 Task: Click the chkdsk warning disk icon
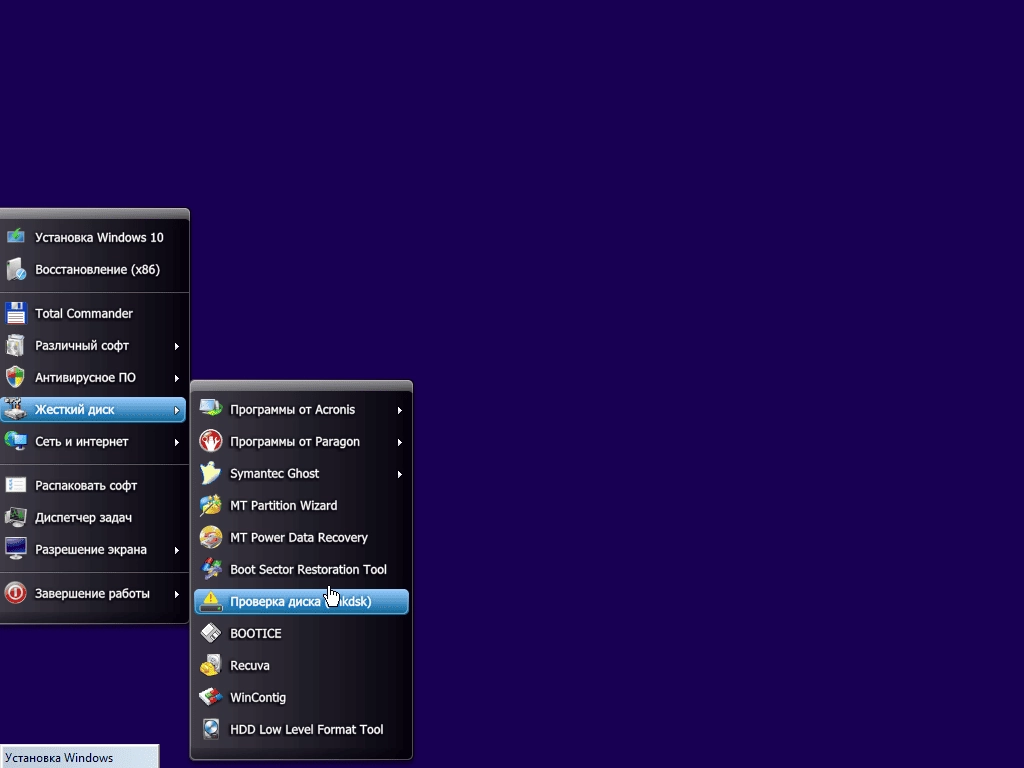coord(211,601)
